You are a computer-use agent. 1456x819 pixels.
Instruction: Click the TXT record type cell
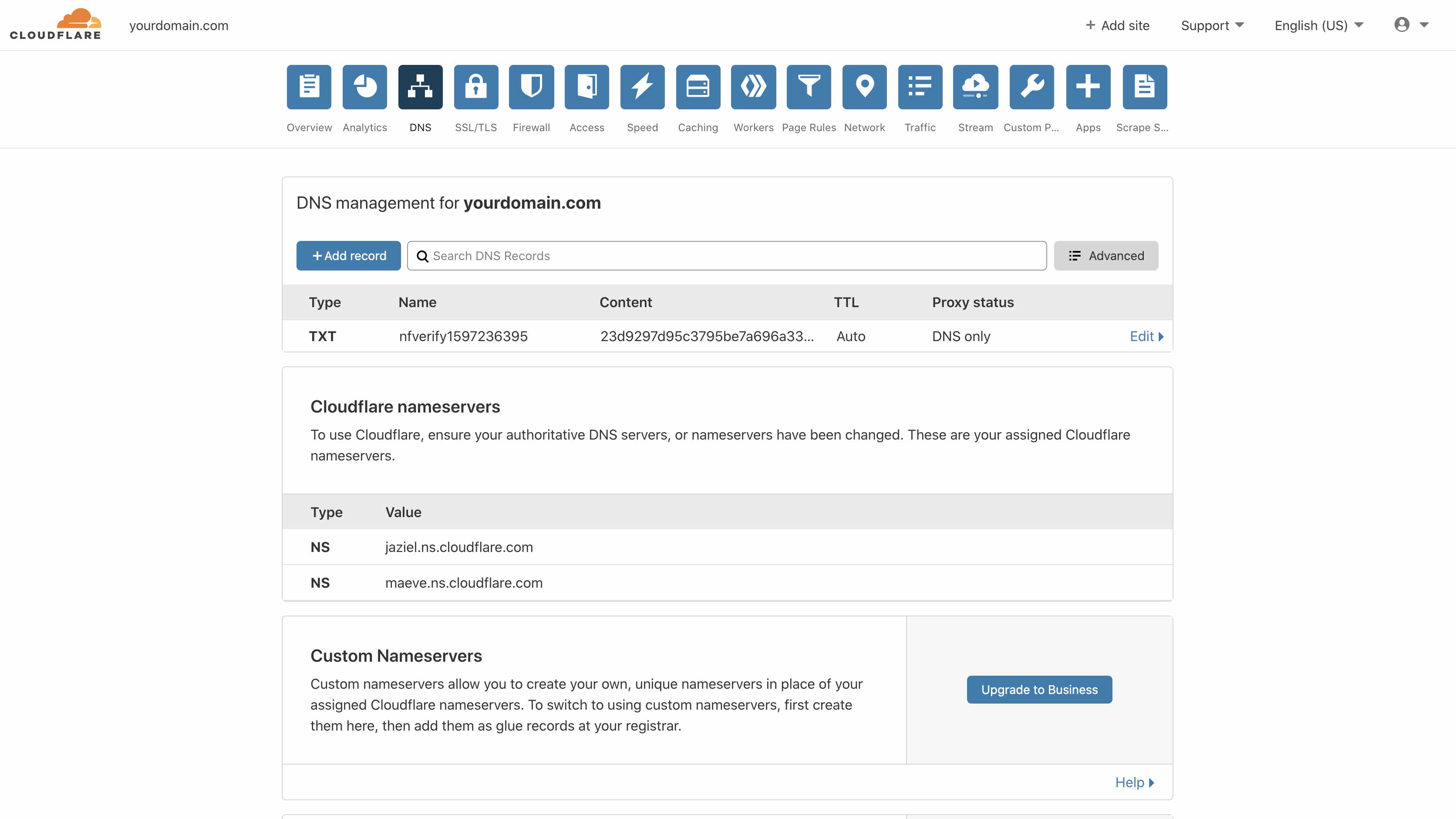pos(322,337)
